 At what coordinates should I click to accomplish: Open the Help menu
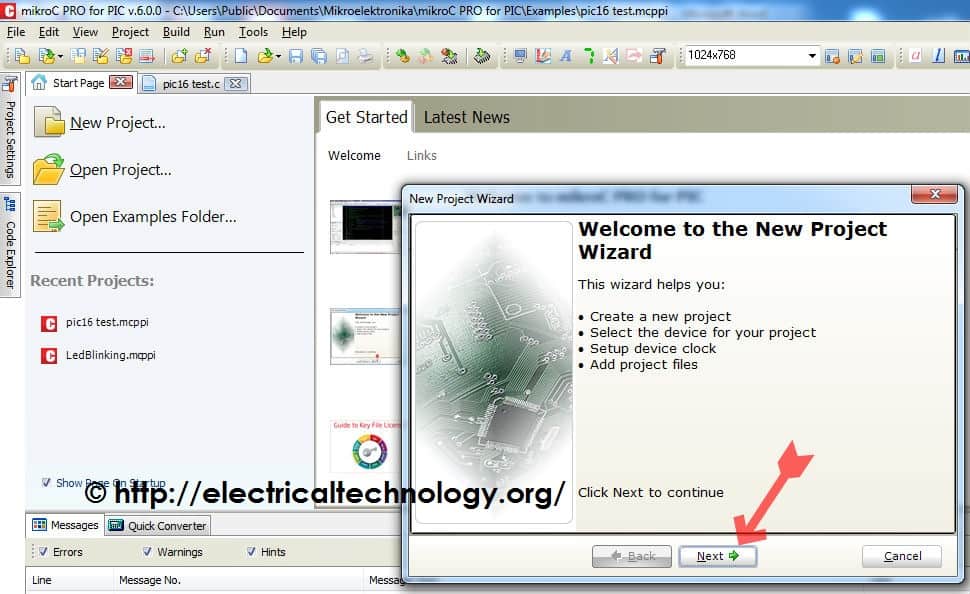[x=294, y=32]
